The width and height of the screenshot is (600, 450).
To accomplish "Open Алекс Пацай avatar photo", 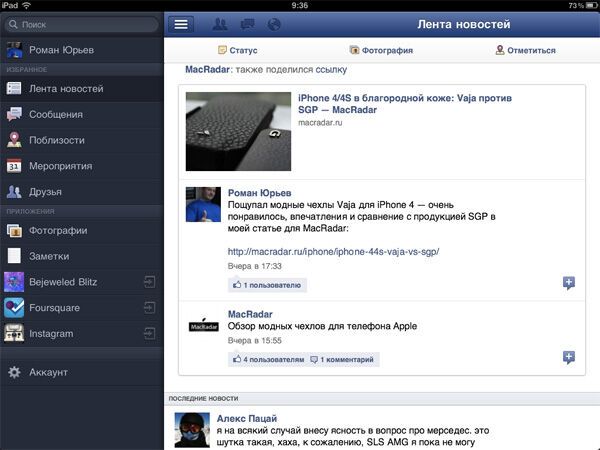I will pyautogui.click(x=192, y=430).
